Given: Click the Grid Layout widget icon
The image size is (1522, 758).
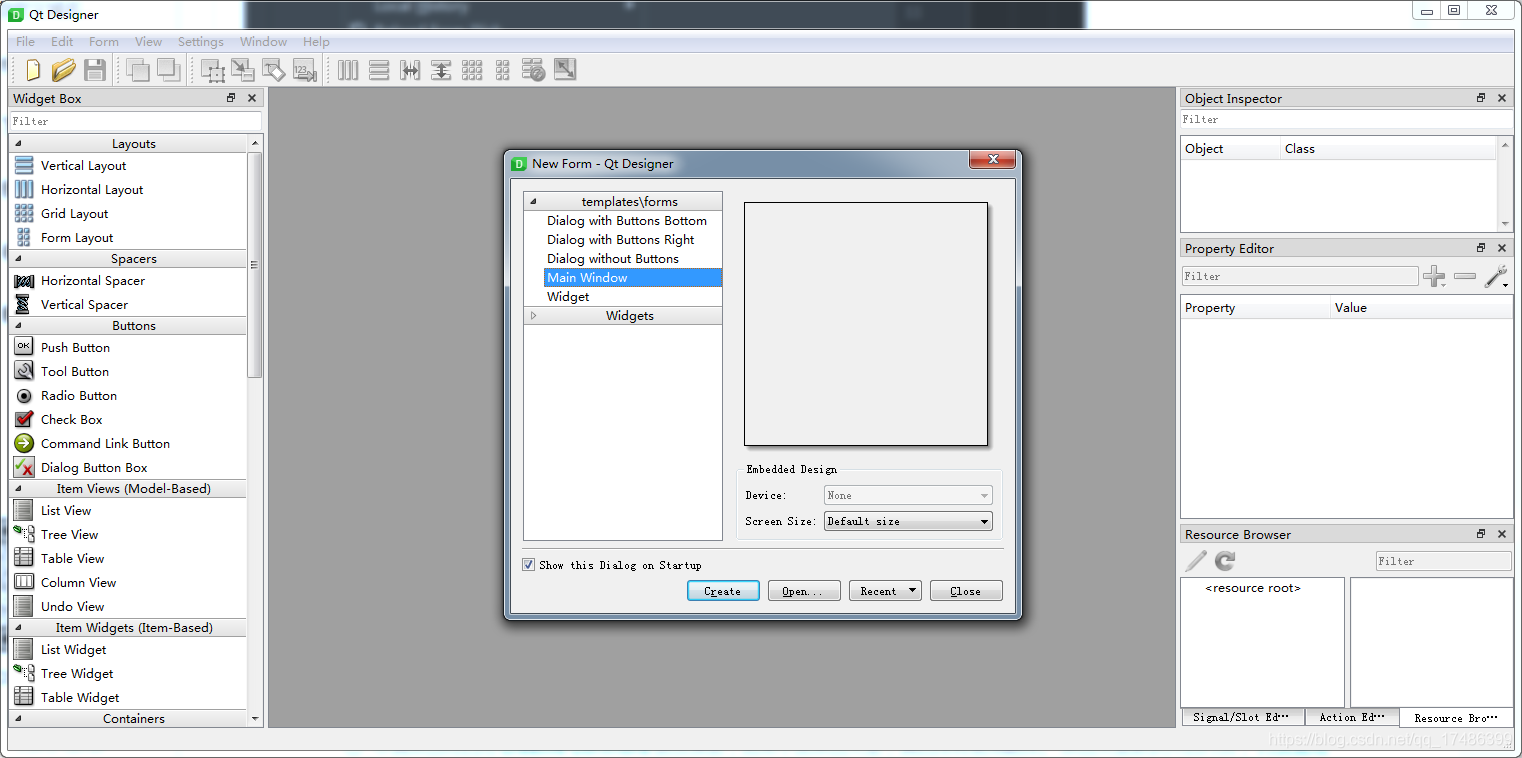Looking at the screenshot, I should pyautogui.click(x=24, y=213).
